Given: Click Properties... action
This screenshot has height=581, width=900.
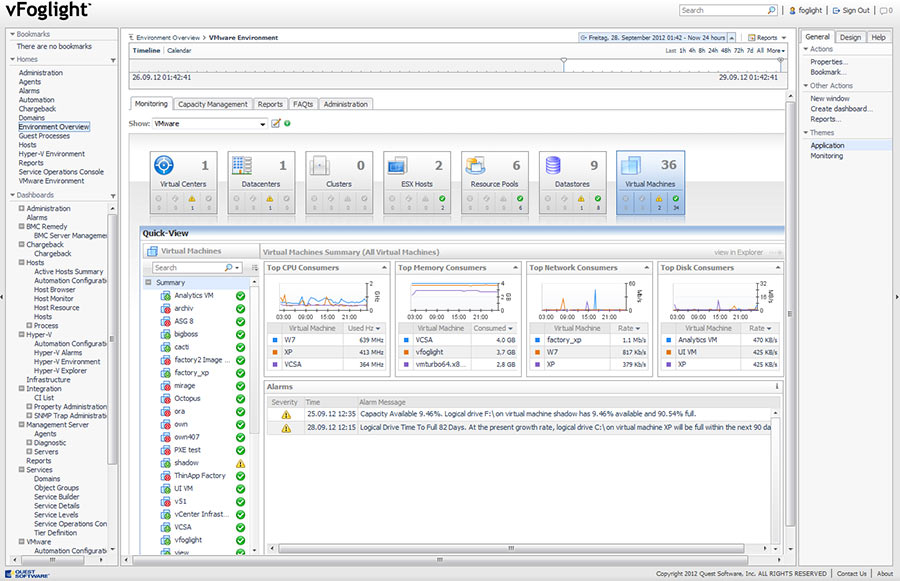Looking at the screenshot, I should click(829, 62).
